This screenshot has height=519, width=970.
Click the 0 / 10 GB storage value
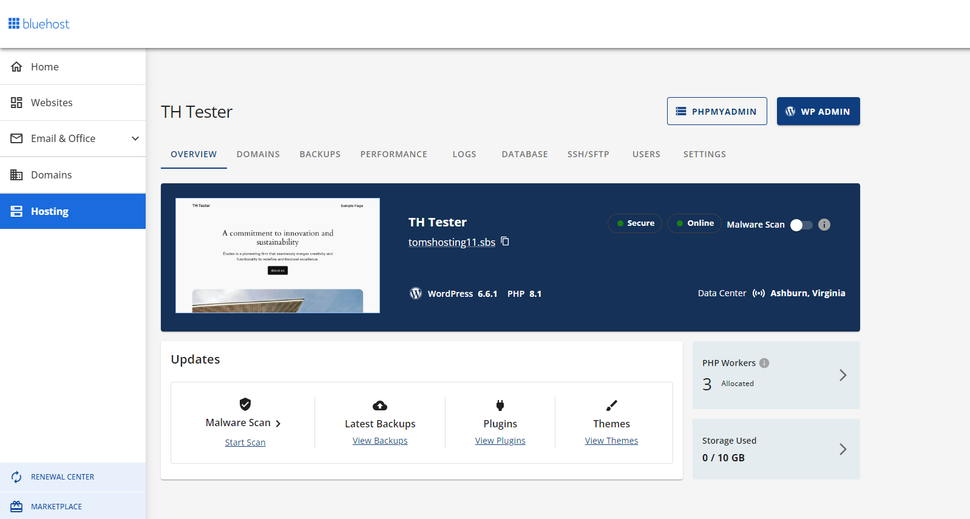click(x=723, y=458)
